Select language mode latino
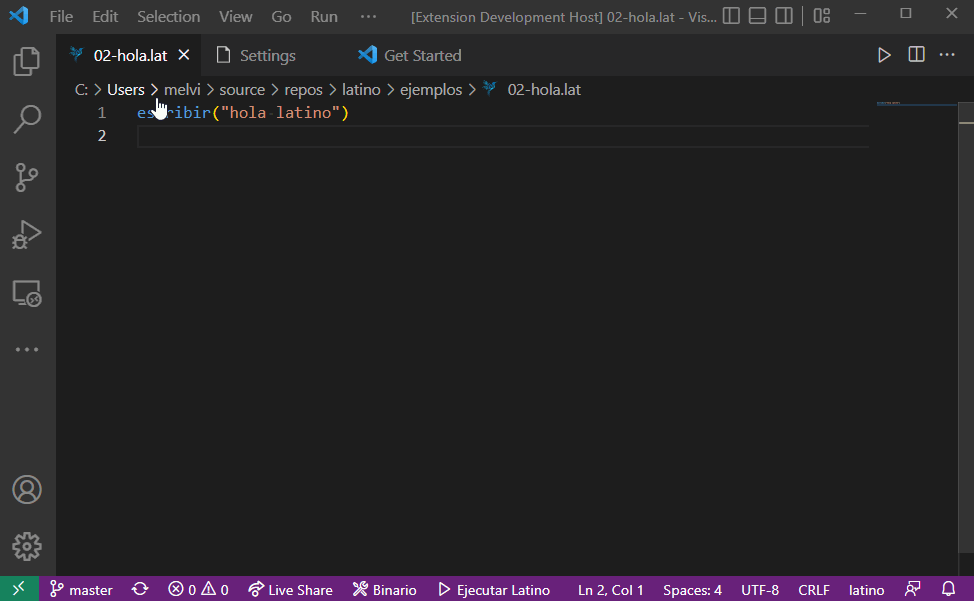The height and width of the screenshot is (601, 974). coord(867,589)
